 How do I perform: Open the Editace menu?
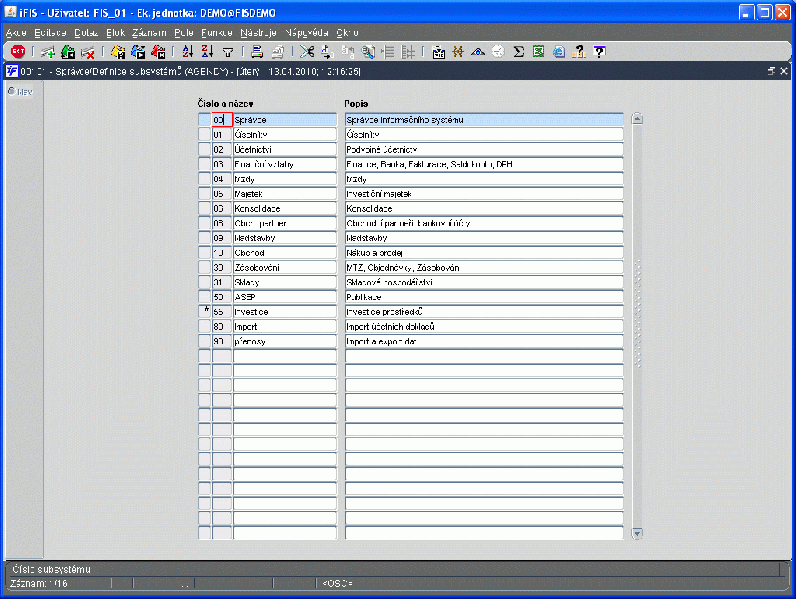coord(50,32)
